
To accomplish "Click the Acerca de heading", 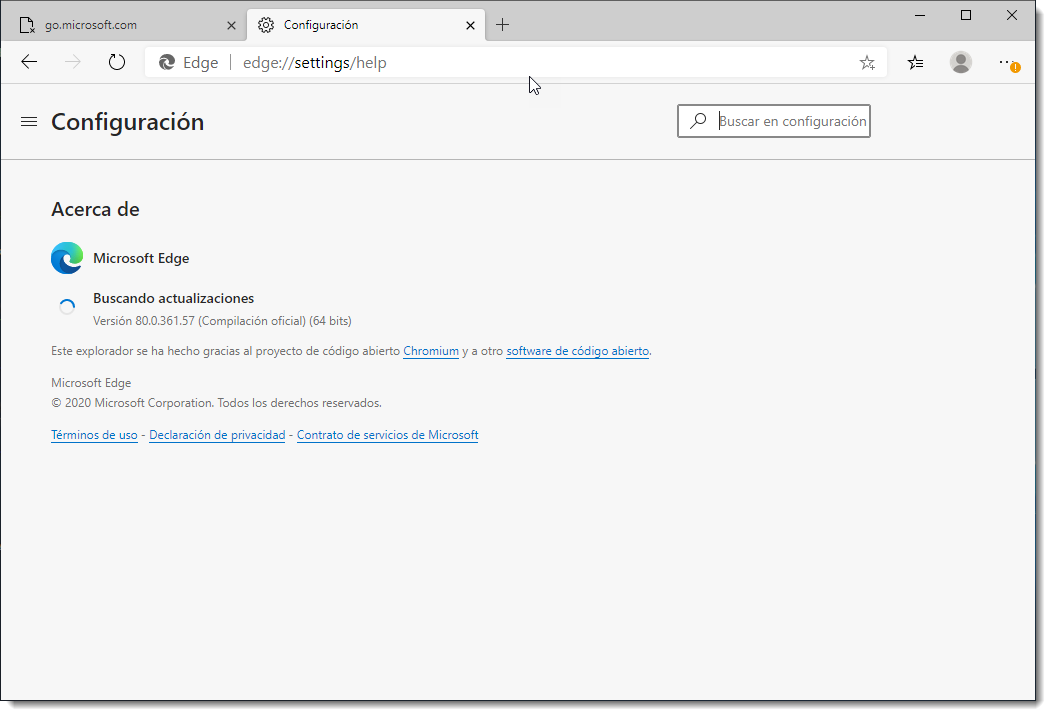I will (x=95, y=209).
